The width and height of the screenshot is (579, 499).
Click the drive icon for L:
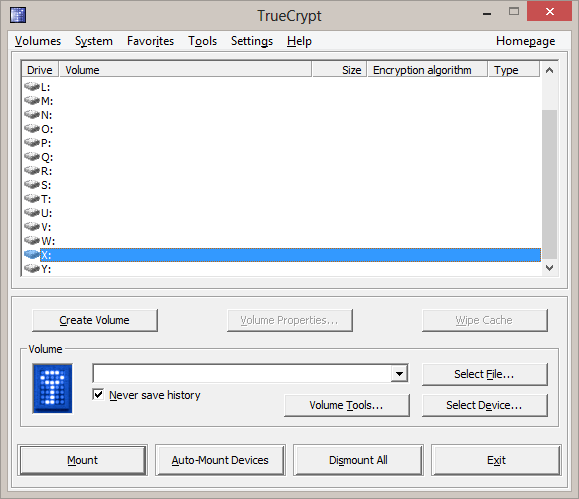(32, 87)
